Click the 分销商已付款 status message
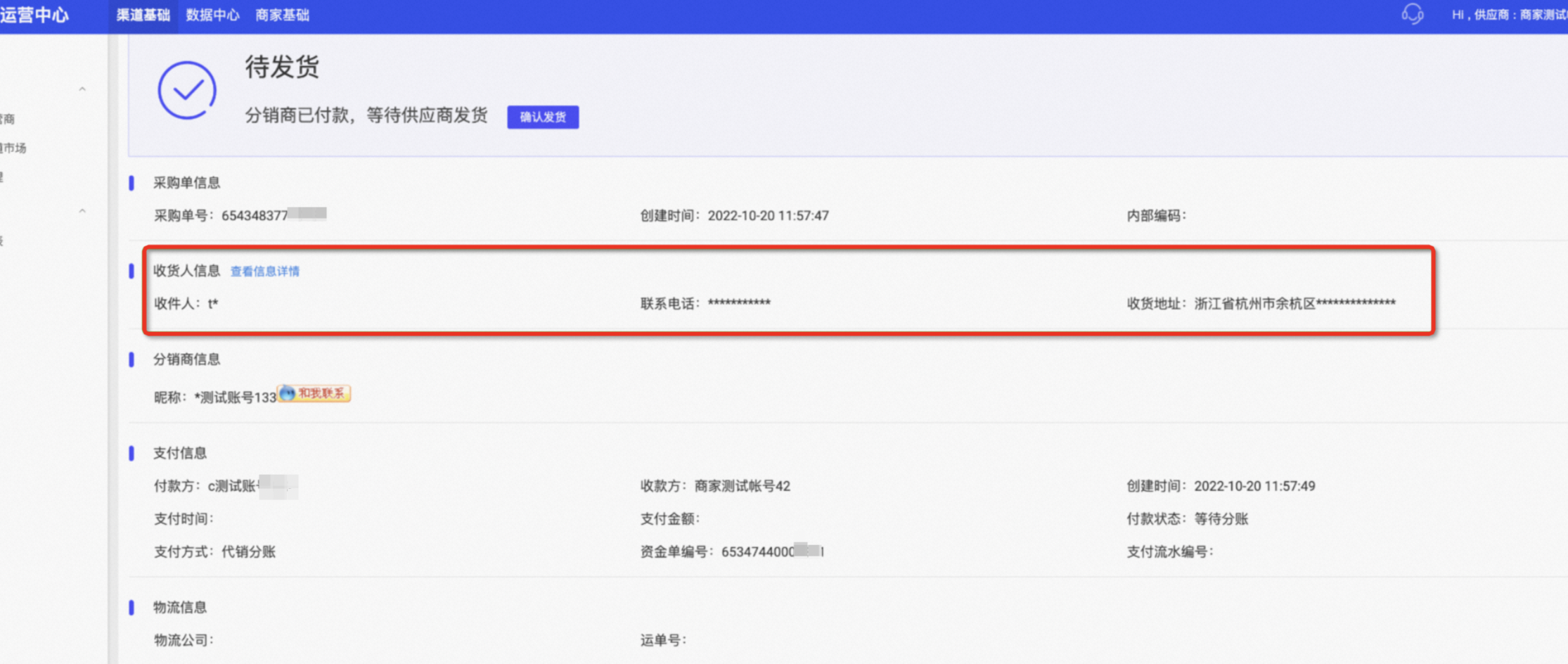This screenshot has width=1568, height=664. click(366, 115)
